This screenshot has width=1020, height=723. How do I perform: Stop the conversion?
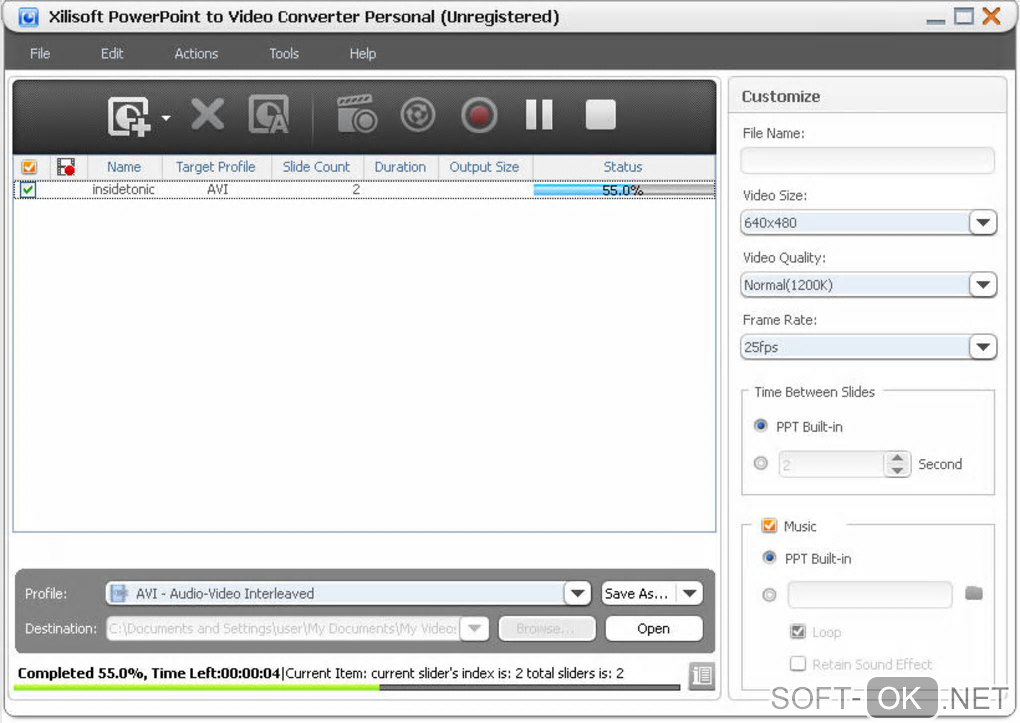[600, 115]
